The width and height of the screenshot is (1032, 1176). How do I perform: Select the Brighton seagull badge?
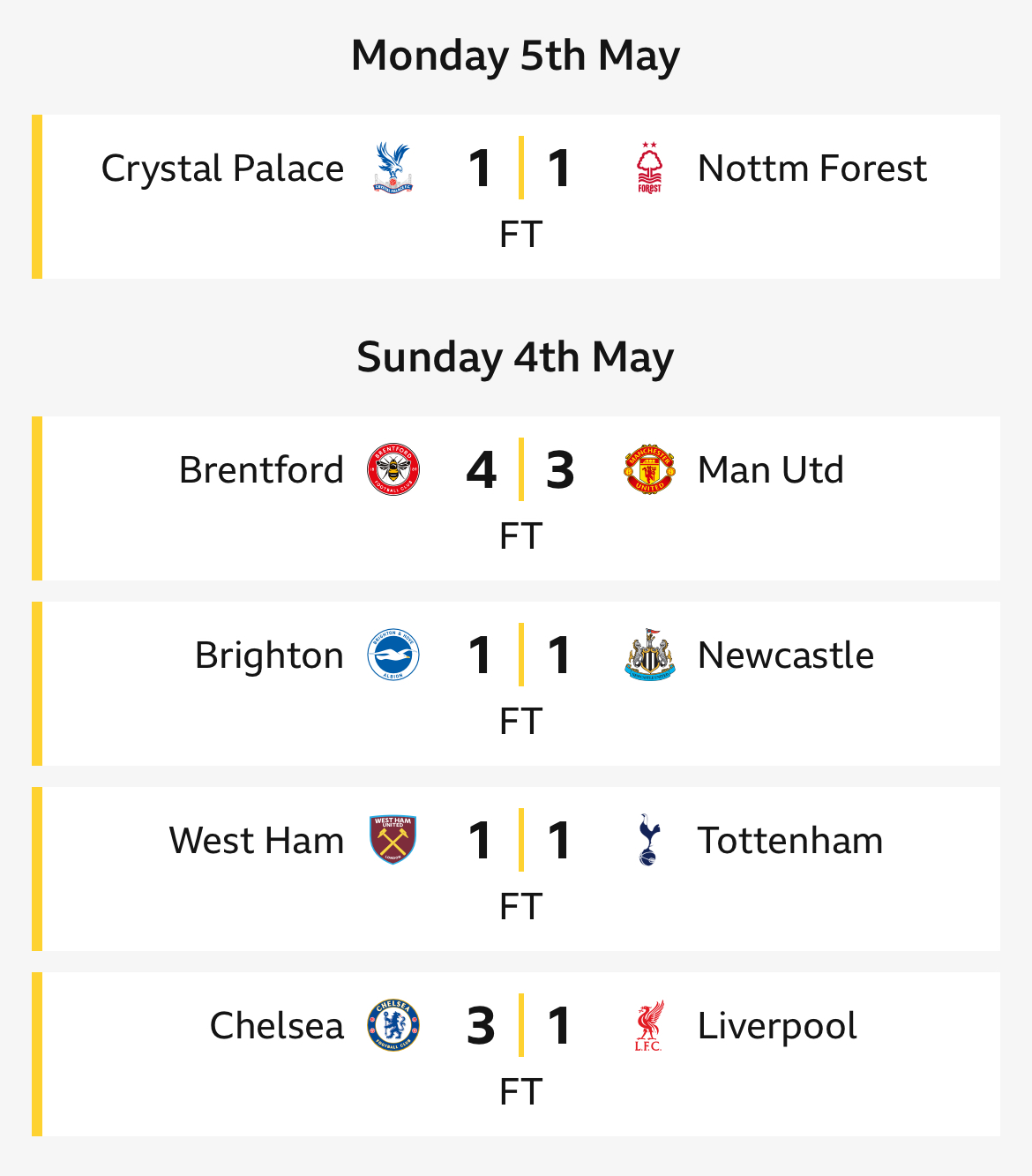click(393, 655)
